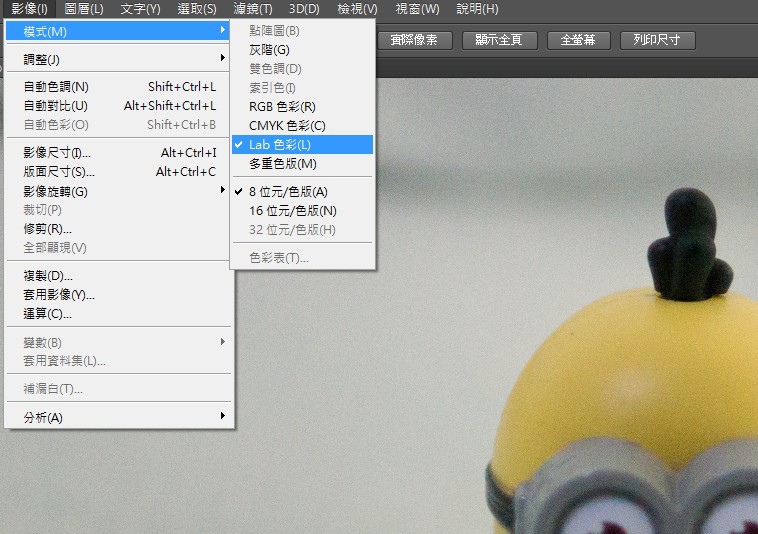758x534 pixels.
Task: Expand the 模式(M) submenu
Action: (117, 31)
